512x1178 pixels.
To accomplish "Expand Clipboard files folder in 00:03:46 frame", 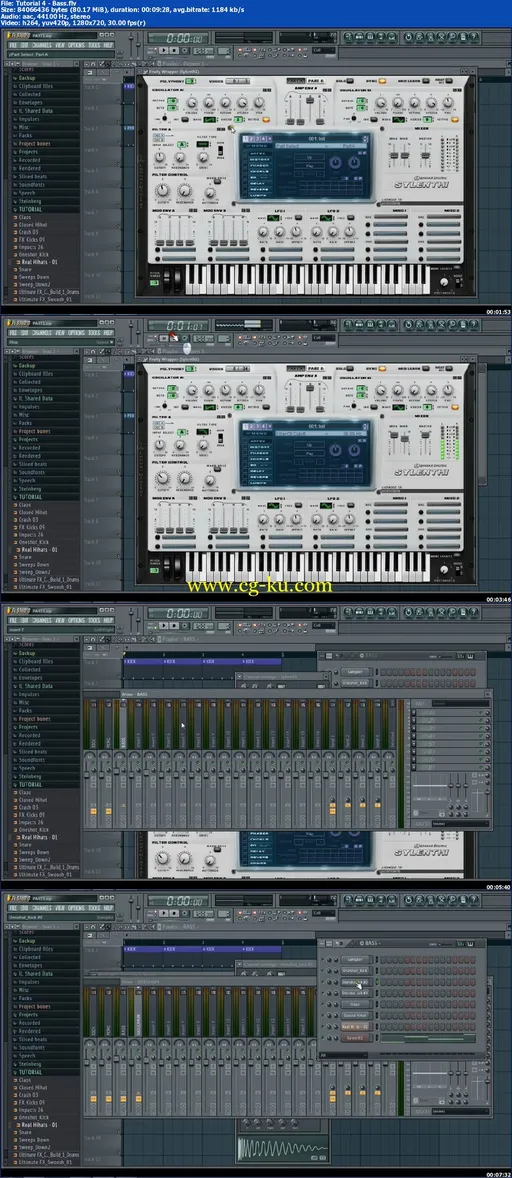I will 35,373.
